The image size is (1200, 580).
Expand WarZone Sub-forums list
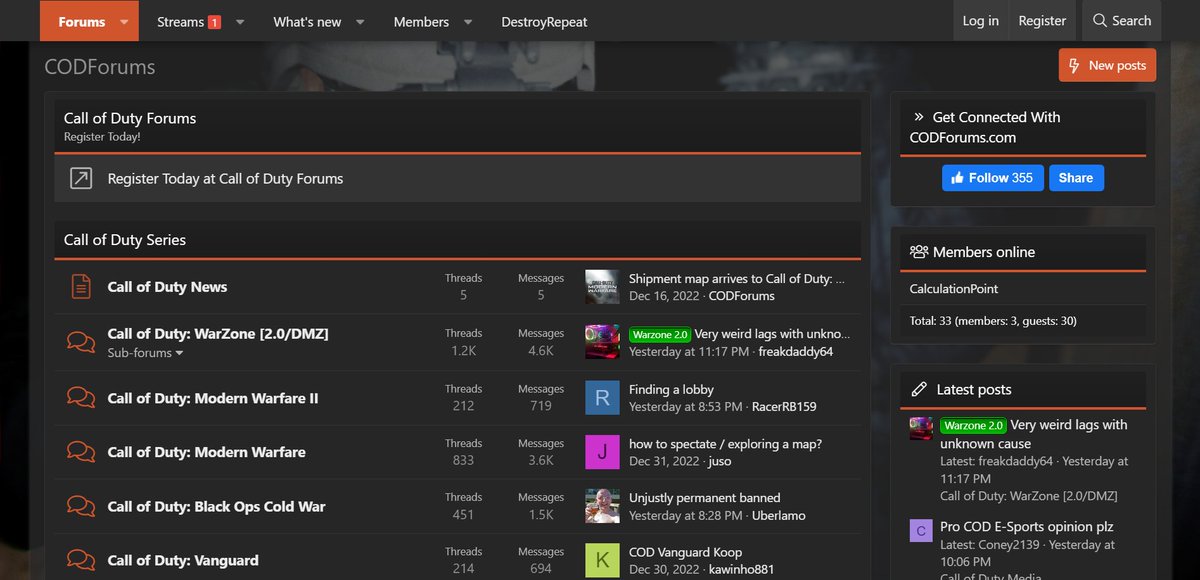click(146, 353)
